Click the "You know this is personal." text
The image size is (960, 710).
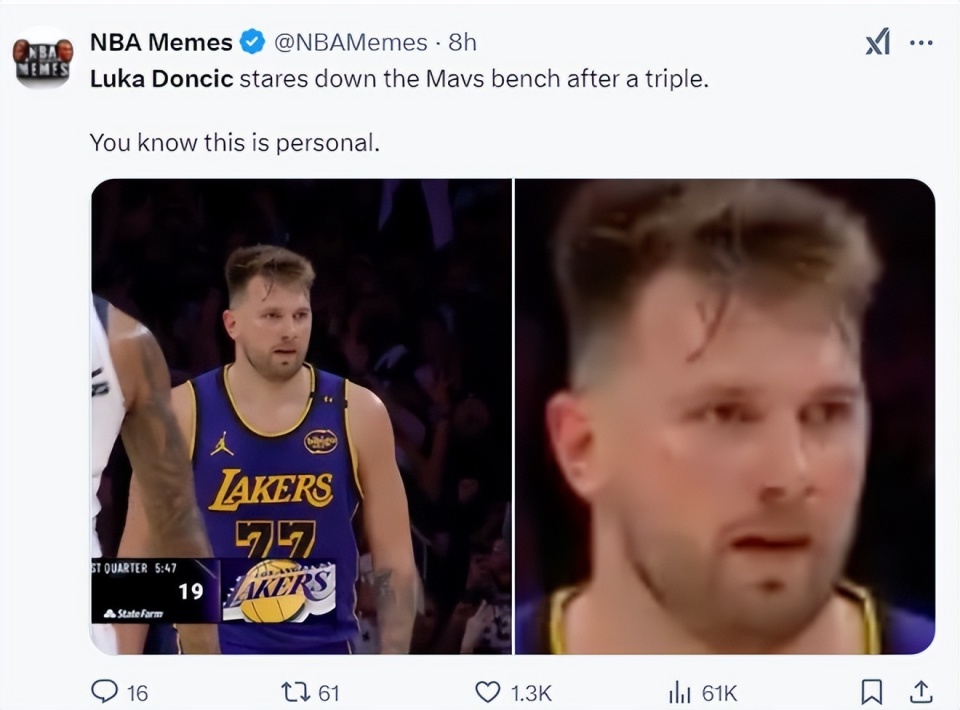(x=235, y=142)
